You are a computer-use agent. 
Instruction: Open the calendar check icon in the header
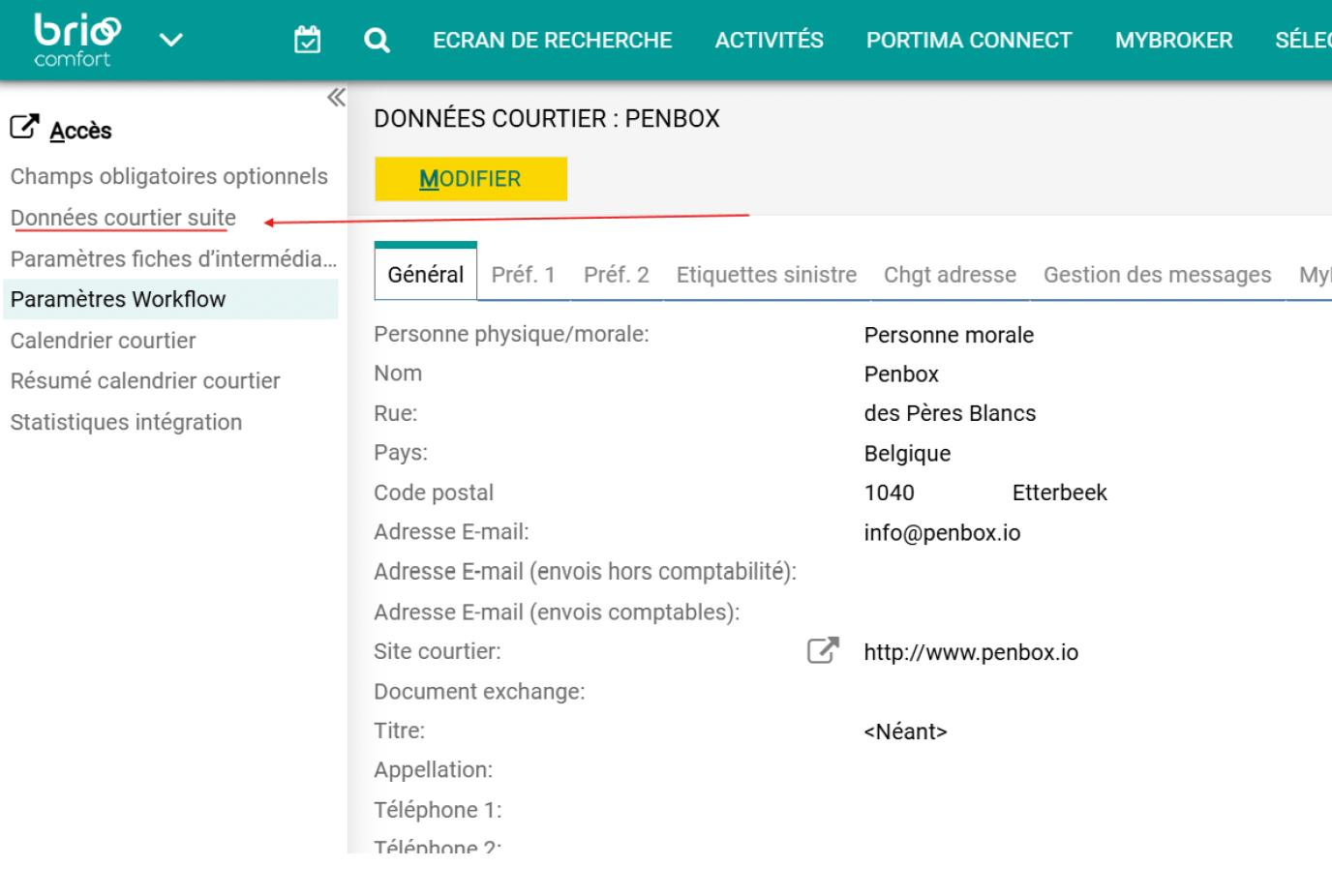tap(307, 40)
